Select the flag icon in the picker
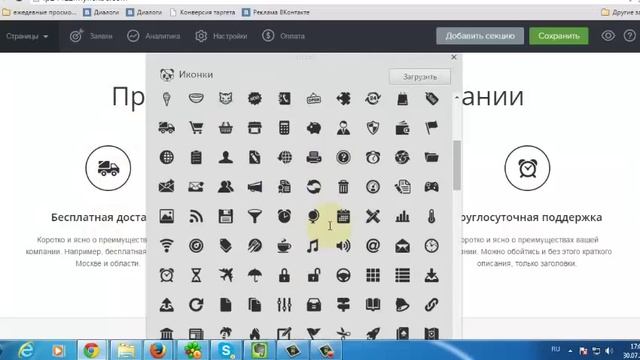 coord(431,128)
